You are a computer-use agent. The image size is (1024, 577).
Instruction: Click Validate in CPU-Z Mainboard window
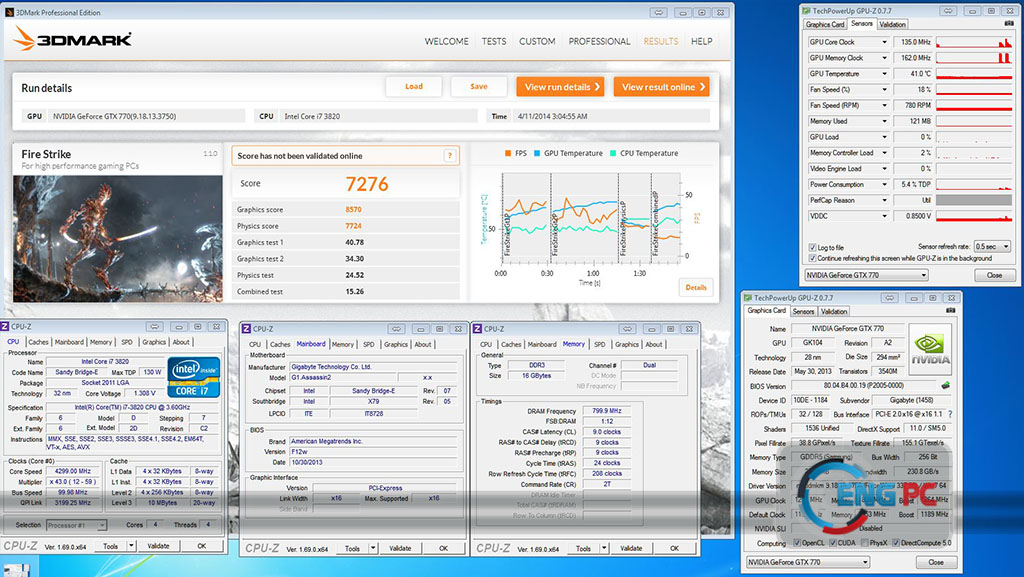click(x=400, y=548)
